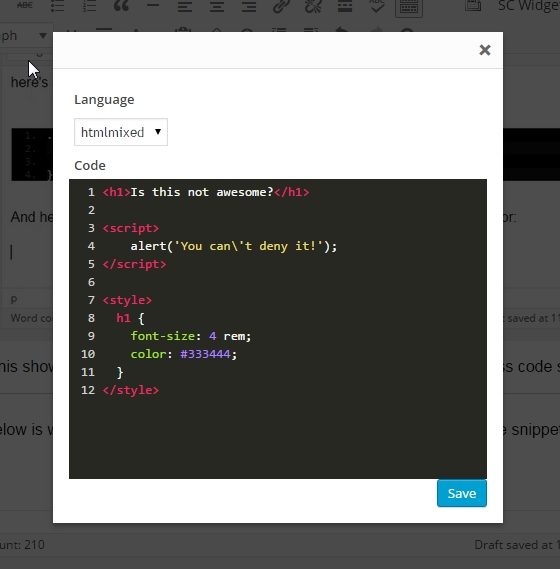Close the code snippet dialog
This screenshot has width=560, height=569.
click(x=485, y=50)
